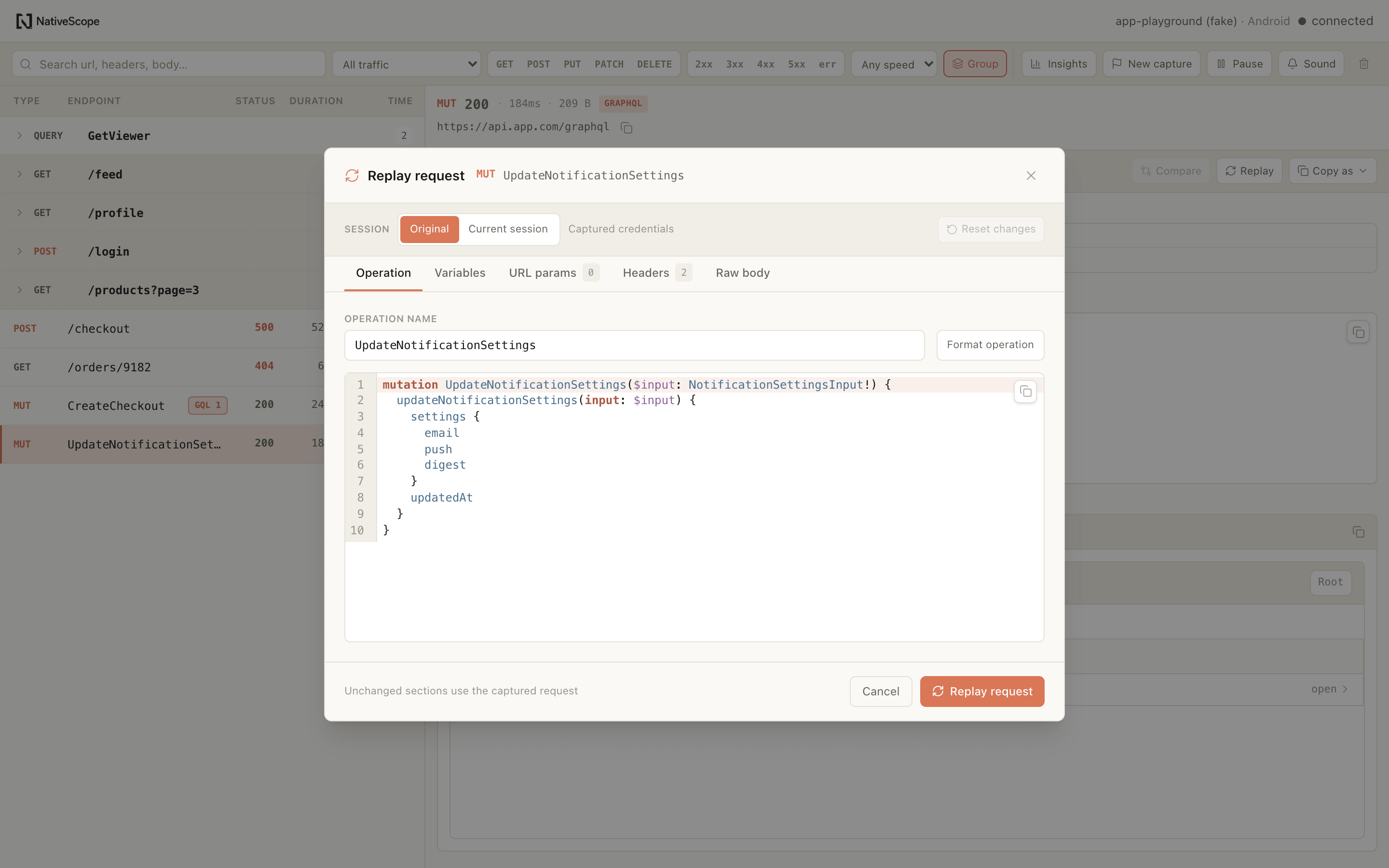1389x868 pixels.
Task: Click the NativeScope logo icon
Action: (24, 21)
